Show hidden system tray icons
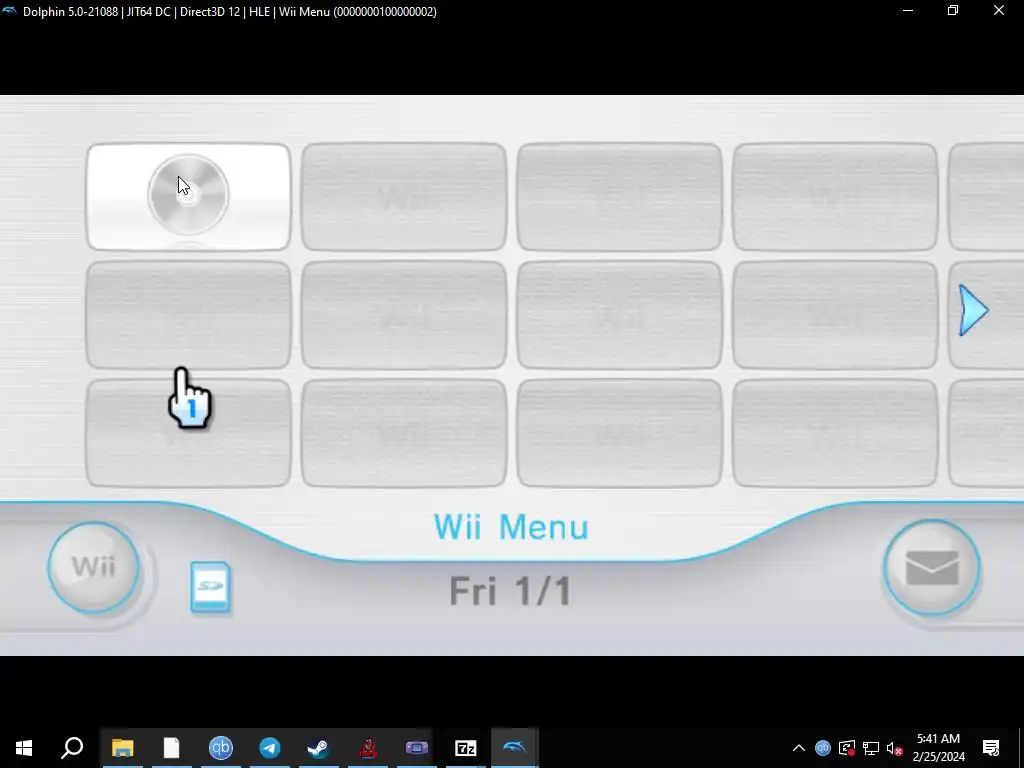 [x=799, y=748]
